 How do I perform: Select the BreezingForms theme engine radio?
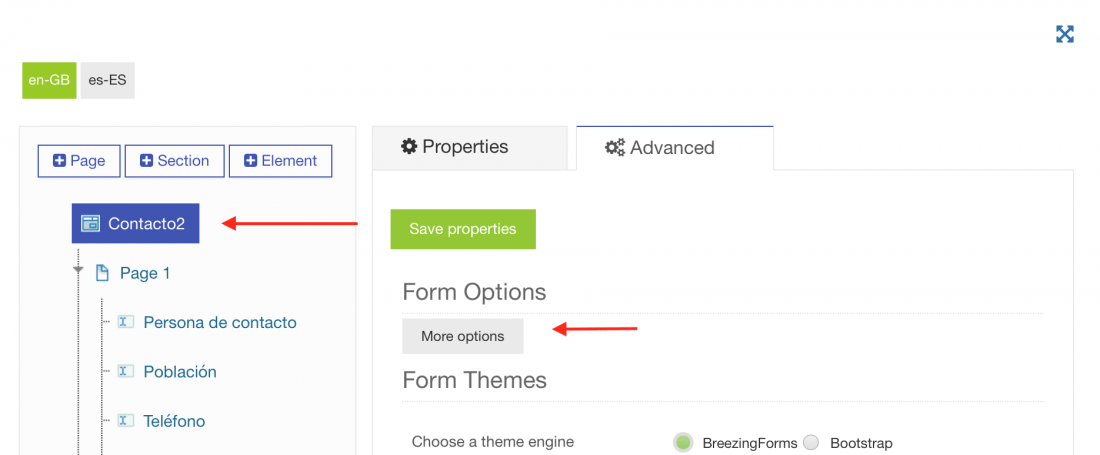683,442
